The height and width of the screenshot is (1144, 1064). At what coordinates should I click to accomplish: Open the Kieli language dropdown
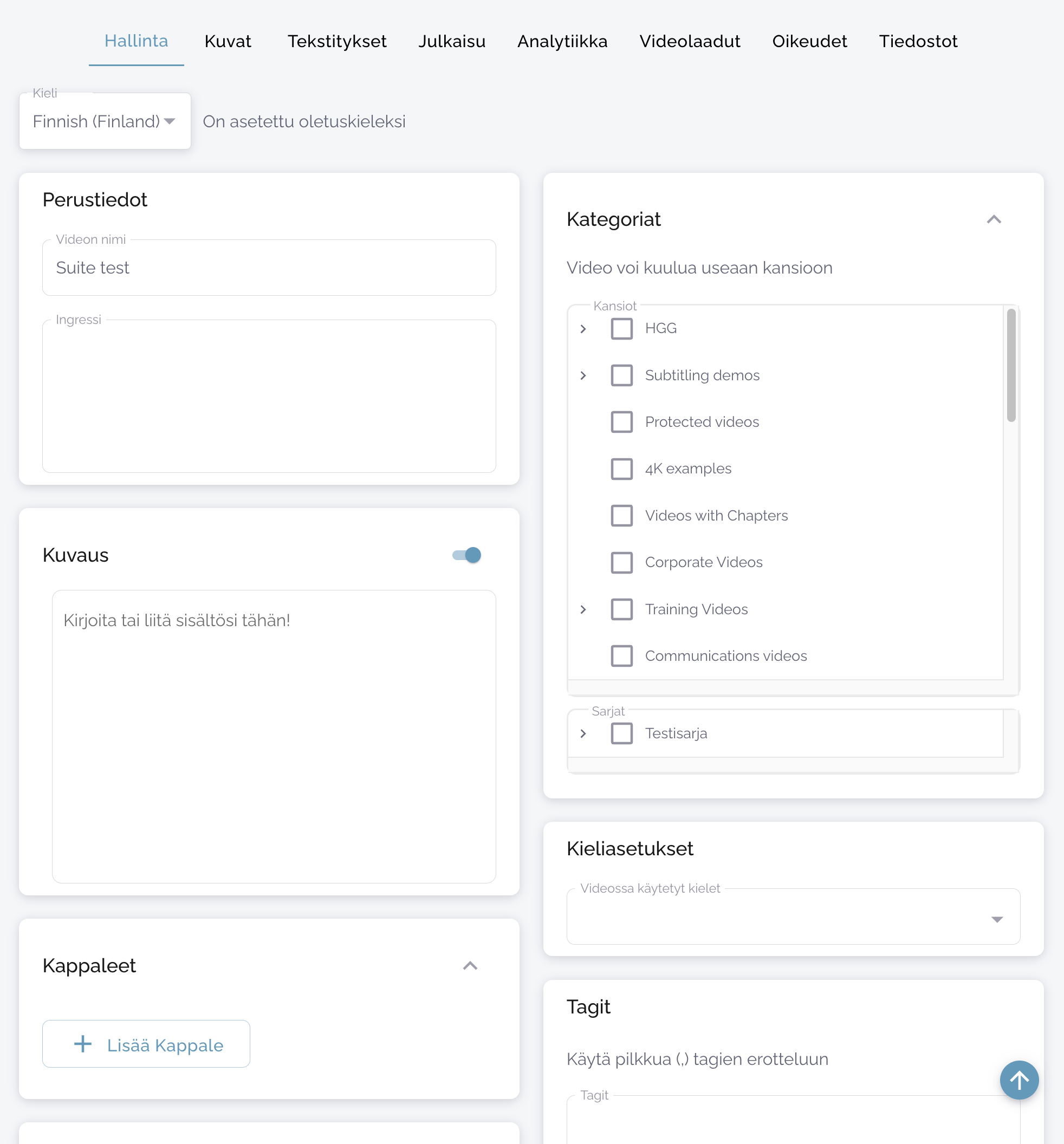coord(105,121)
